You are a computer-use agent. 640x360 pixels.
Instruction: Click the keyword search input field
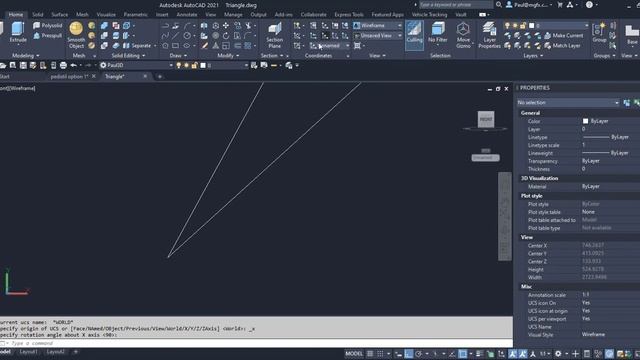pyautogui.click(x=456, y=5)
